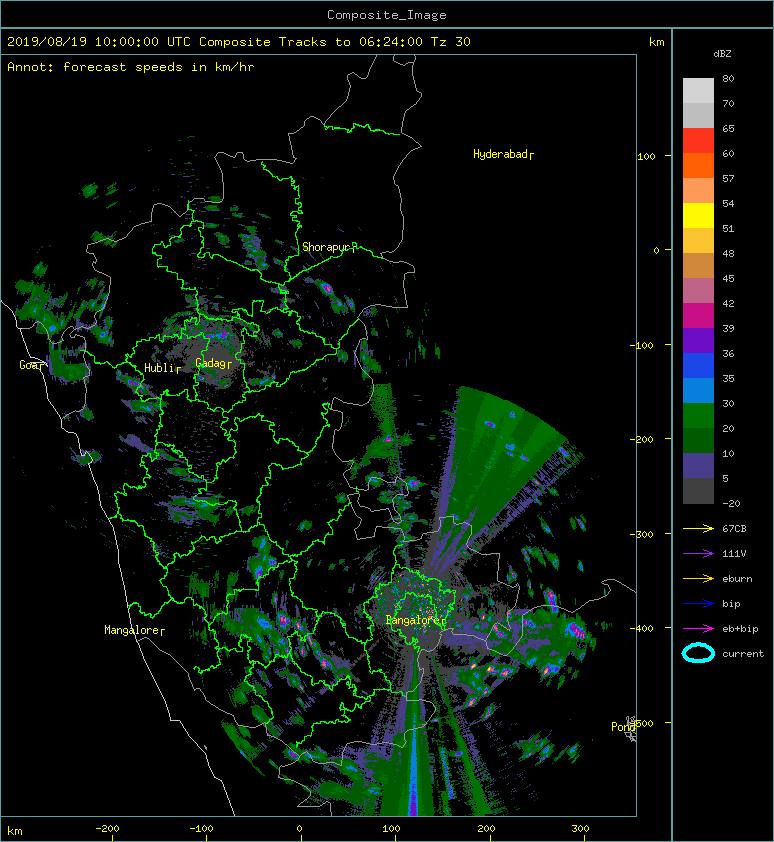This screenshot has width=774, height=842.
Task: Click the dBZ heading above the color scale
Action: pyautogui.click(x=722, y=54)
